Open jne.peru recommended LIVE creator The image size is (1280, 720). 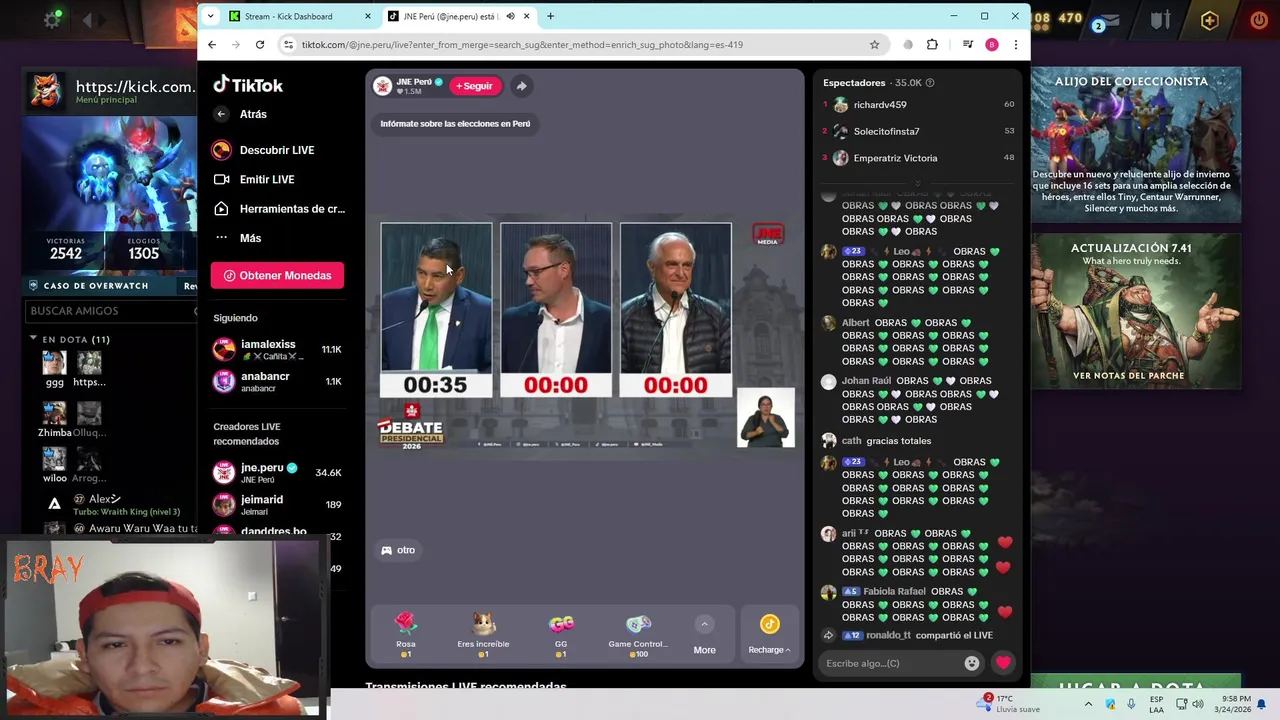coord(277,472)
